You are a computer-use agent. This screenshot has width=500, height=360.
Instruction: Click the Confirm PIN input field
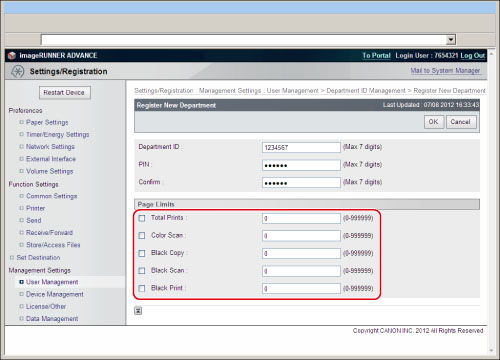pyautogui.click(x=301, y=183)
